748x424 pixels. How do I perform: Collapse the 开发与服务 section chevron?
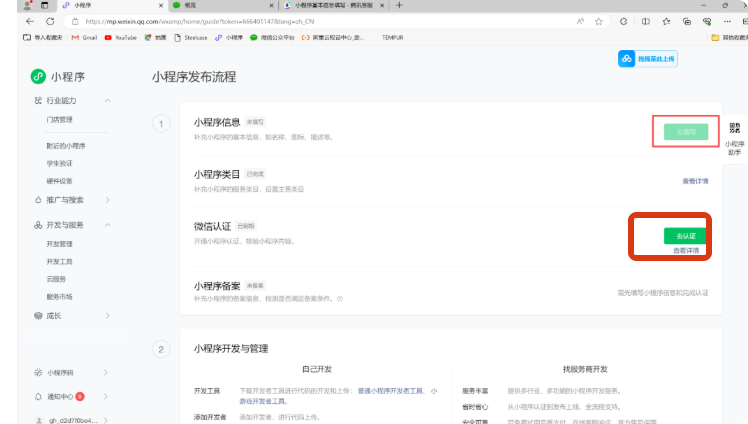(x=107, y=225)
